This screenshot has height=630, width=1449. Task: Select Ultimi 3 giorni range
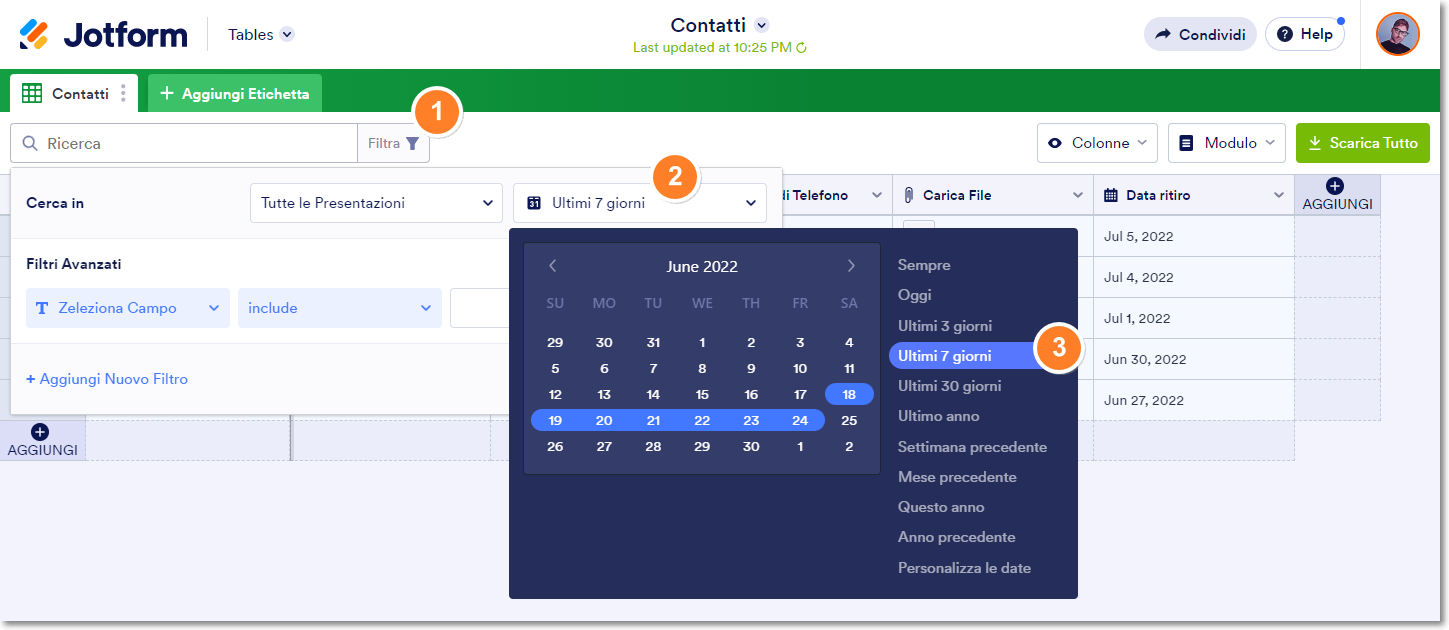tap(945, 326)
